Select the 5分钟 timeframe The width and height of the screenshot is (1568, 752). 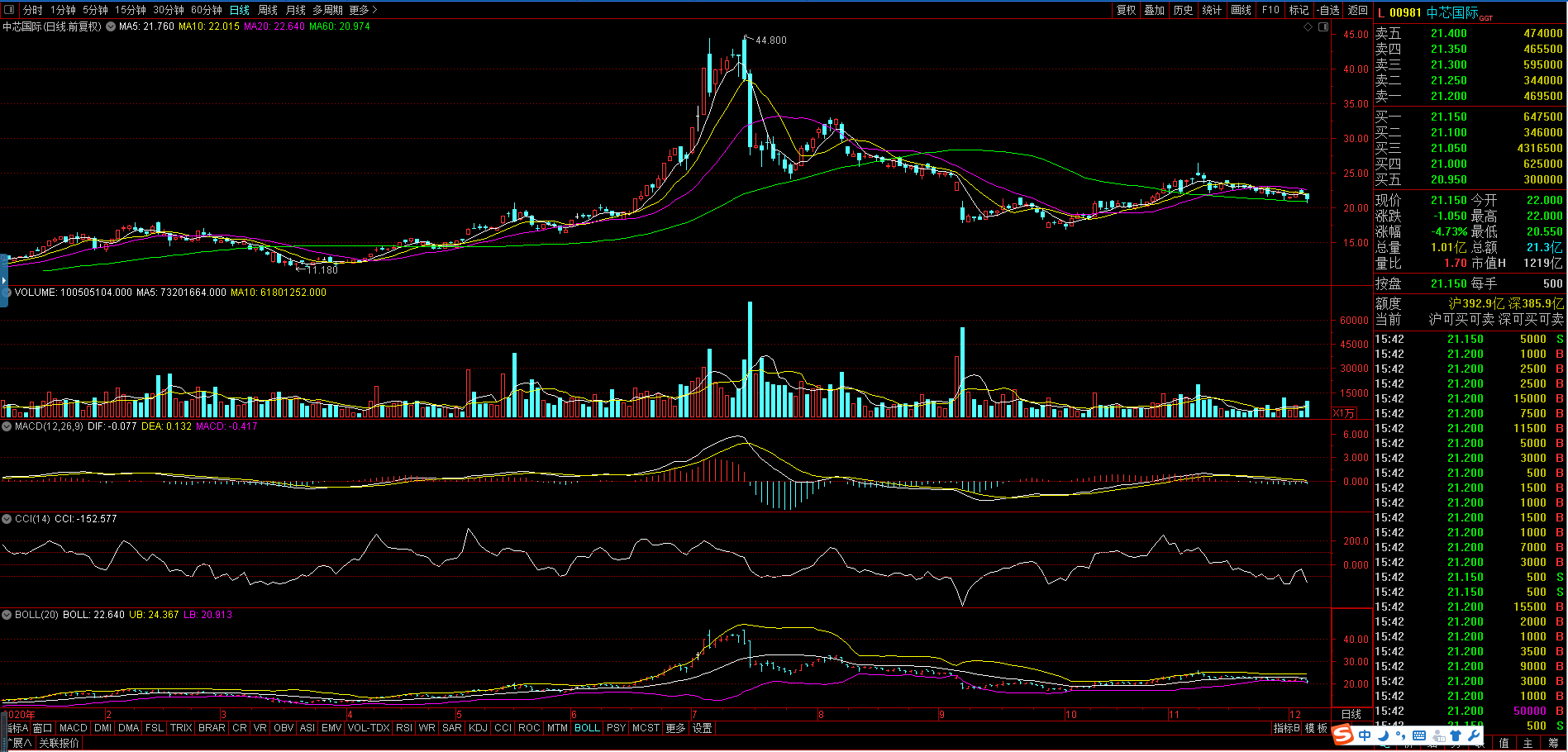[95, 10]
